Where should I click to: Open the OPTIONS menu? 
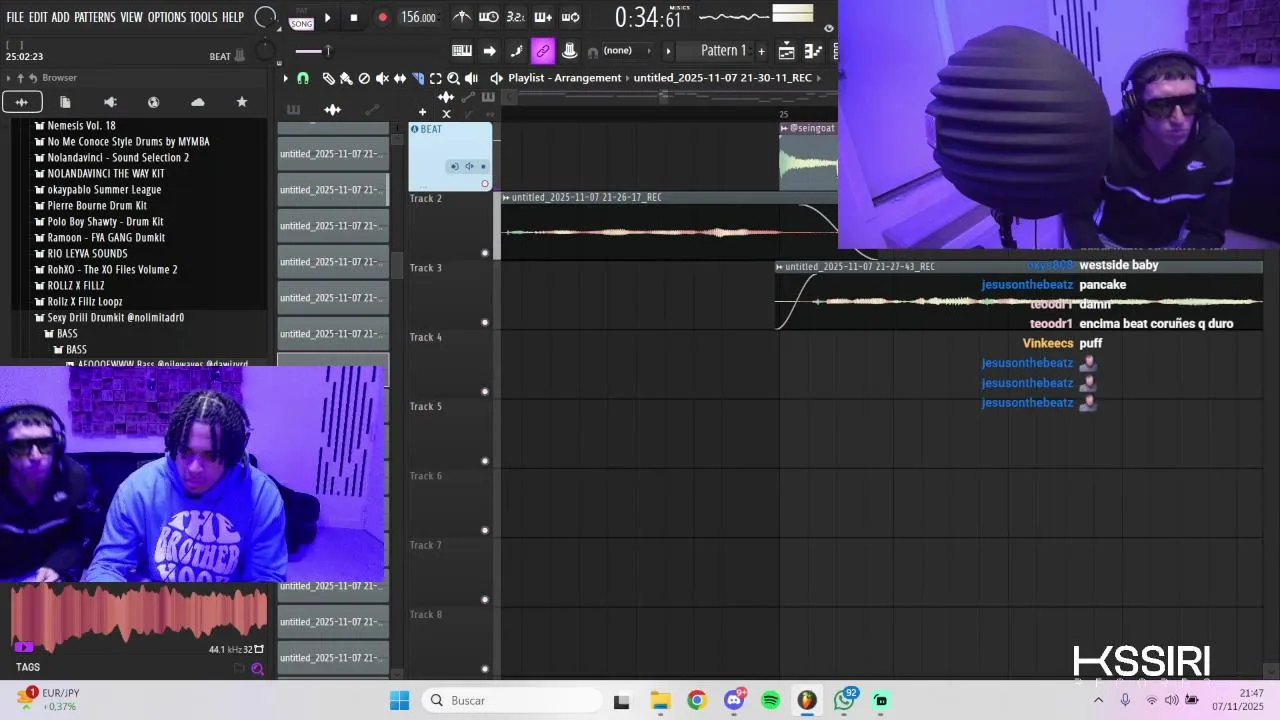click(167, 17)
